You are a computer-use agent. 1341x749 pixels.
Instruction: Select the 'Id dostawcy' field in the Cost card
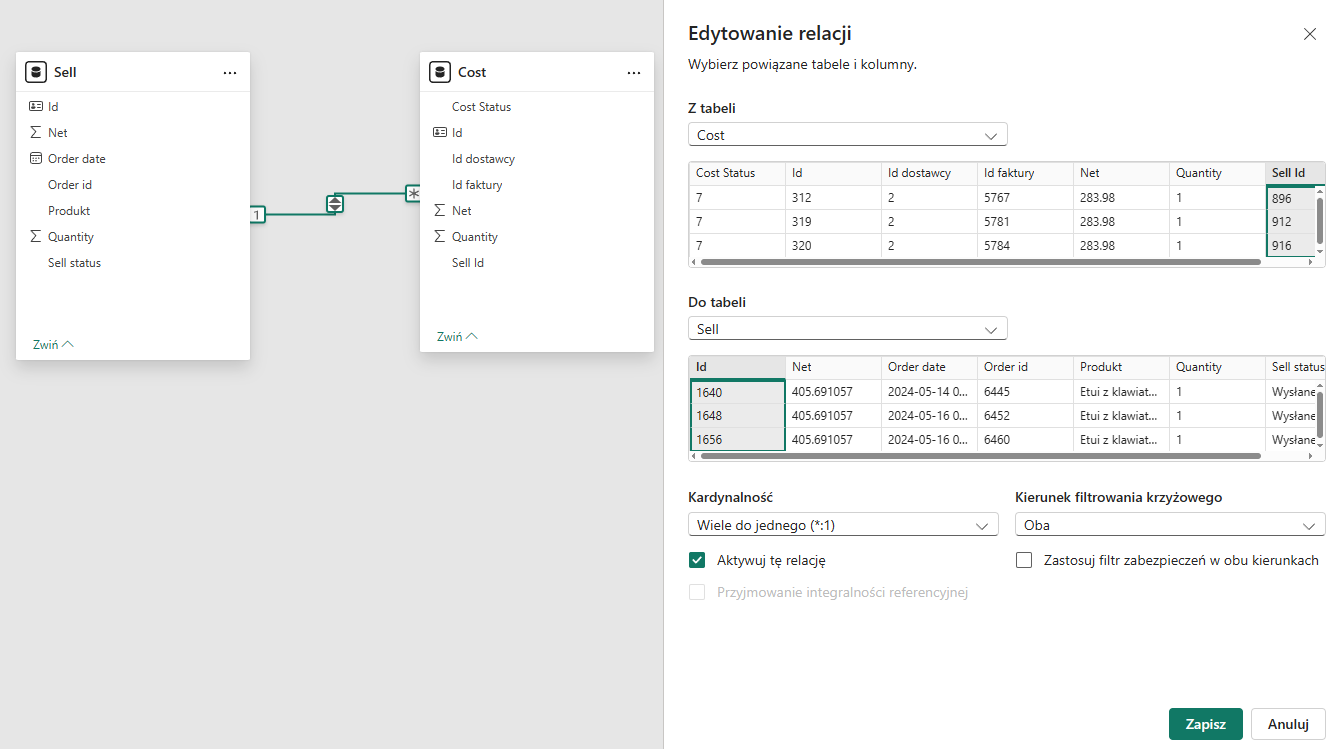(483, 158)
